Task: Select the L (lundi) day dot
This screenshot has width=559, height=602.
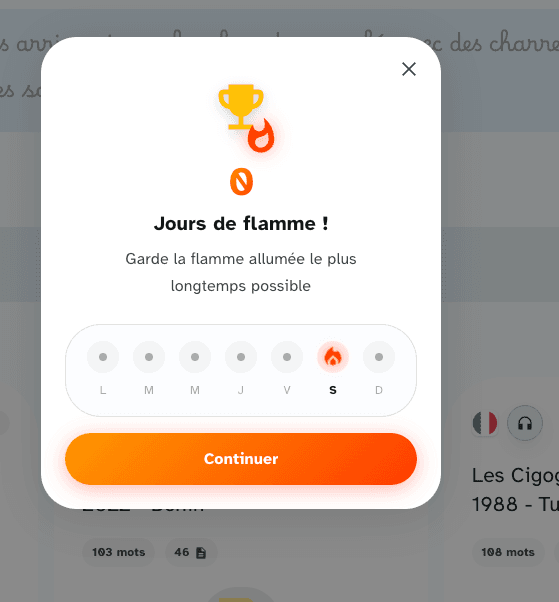Action: [x=103, y=357]
